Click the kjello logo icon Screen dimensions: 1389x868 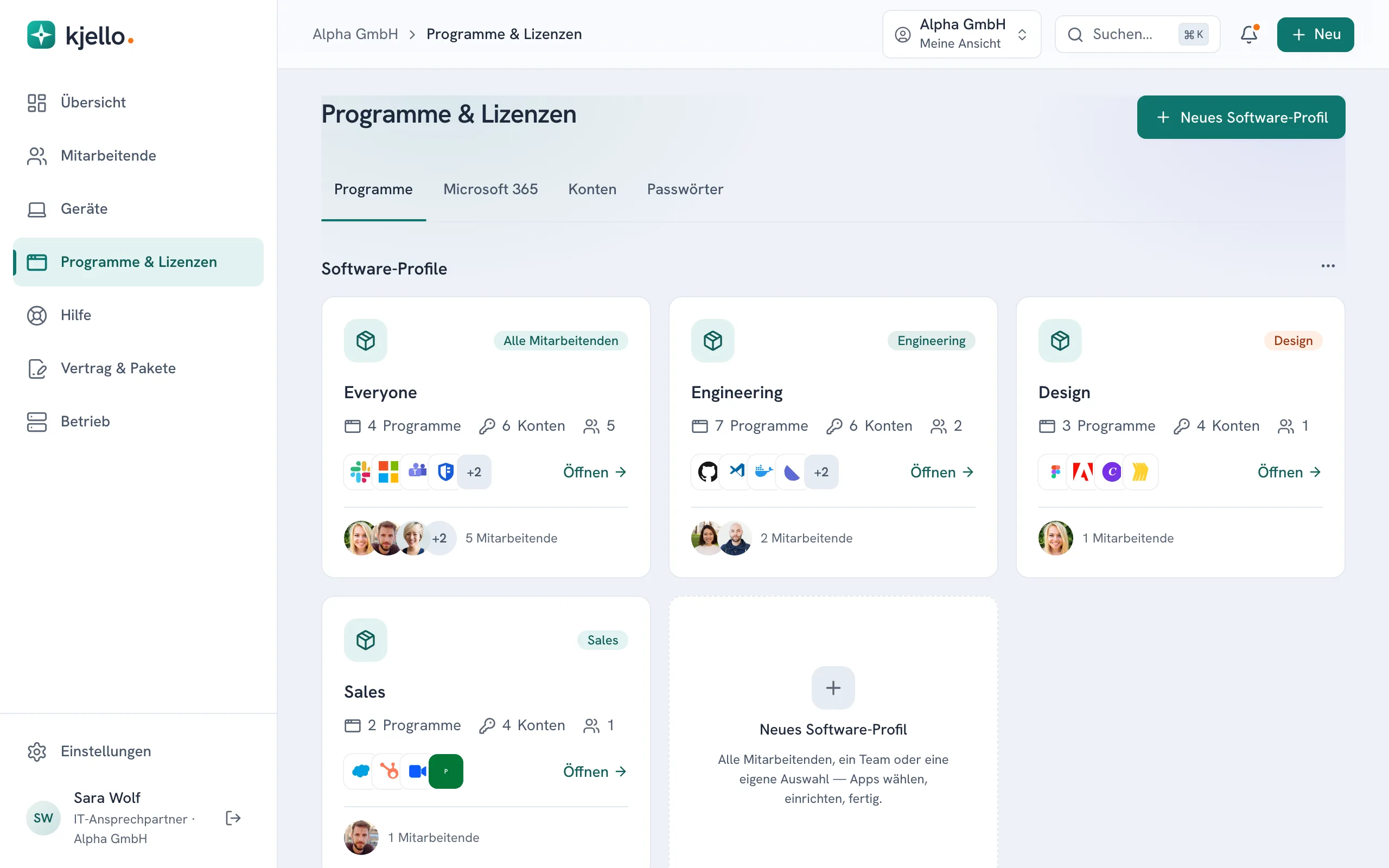click(x=41, y=35)
